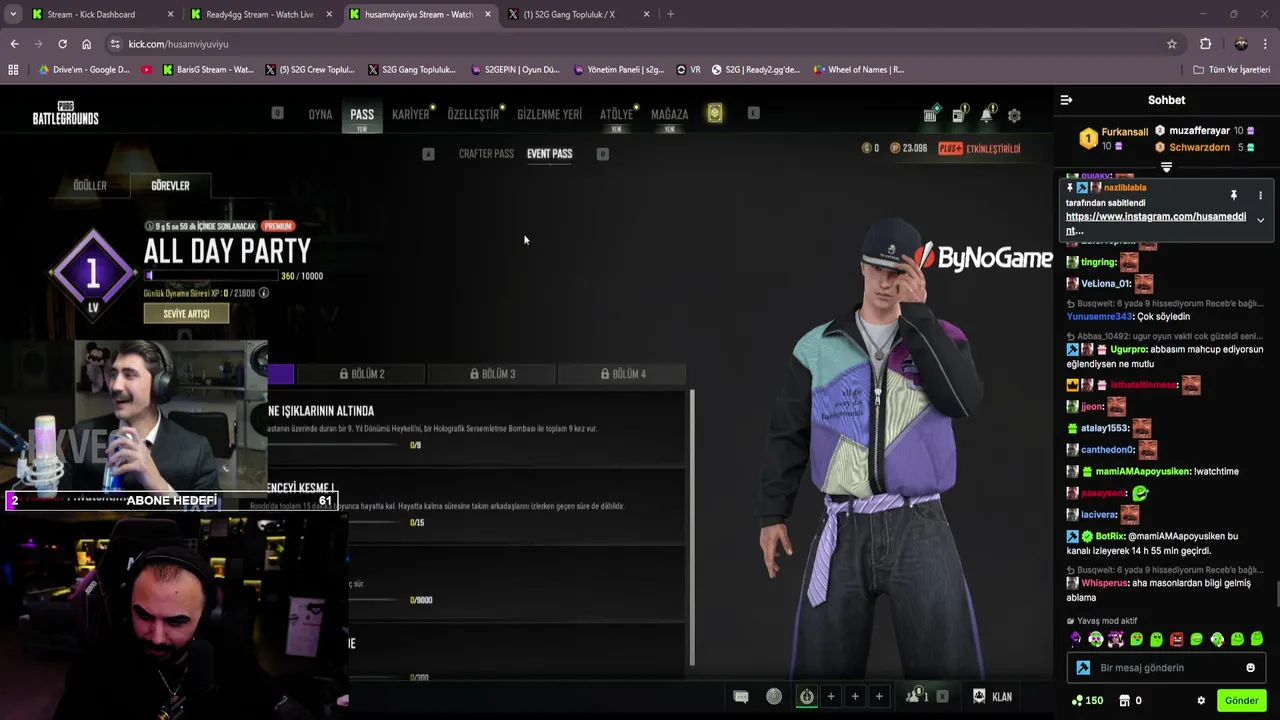Viewport: 1280px width, 720px height.
Task: Open chat settings gear next to Gönder
Action: [1201, 700]
